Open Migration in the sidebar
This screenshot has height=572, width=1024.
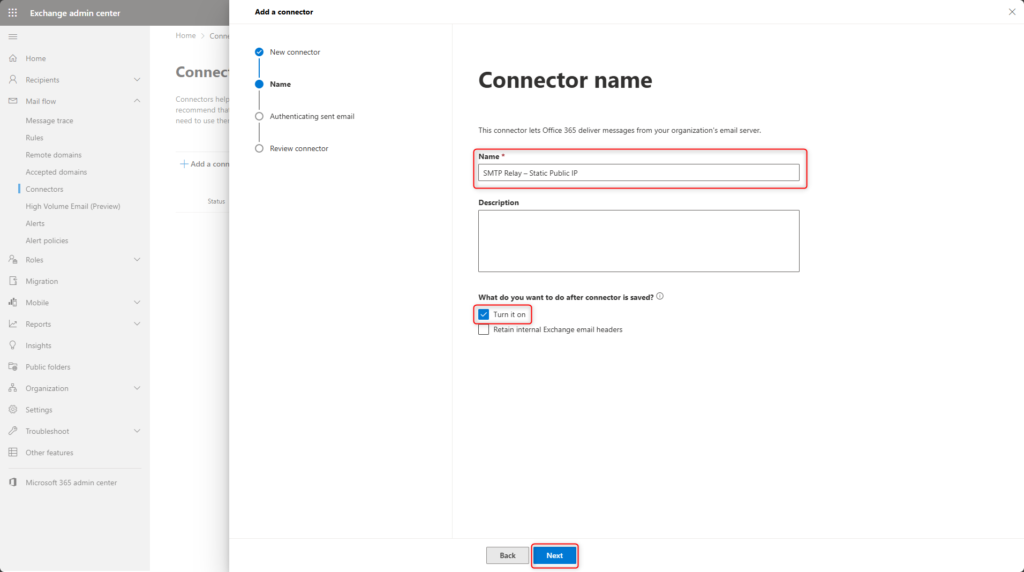coord(42,281)
